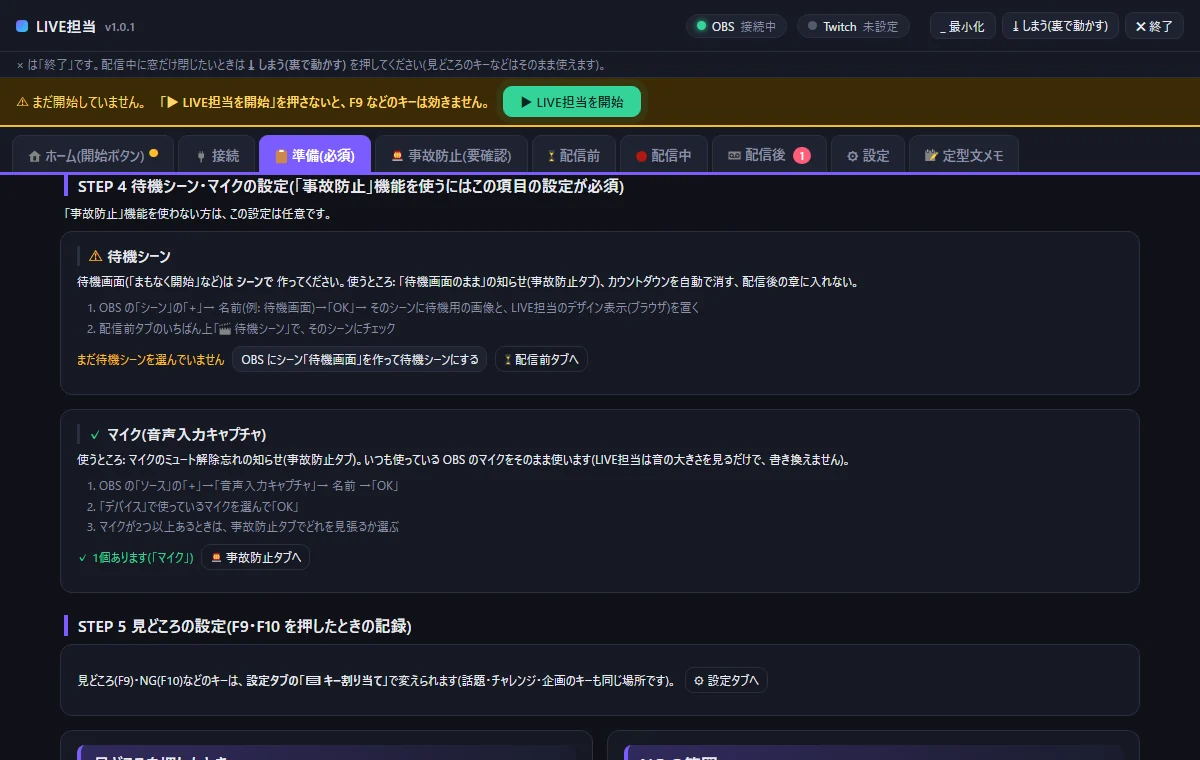This screenshot has width=1200, height=760.
Task: Open the 定型文メモ tab
Action: pos(964,155)
